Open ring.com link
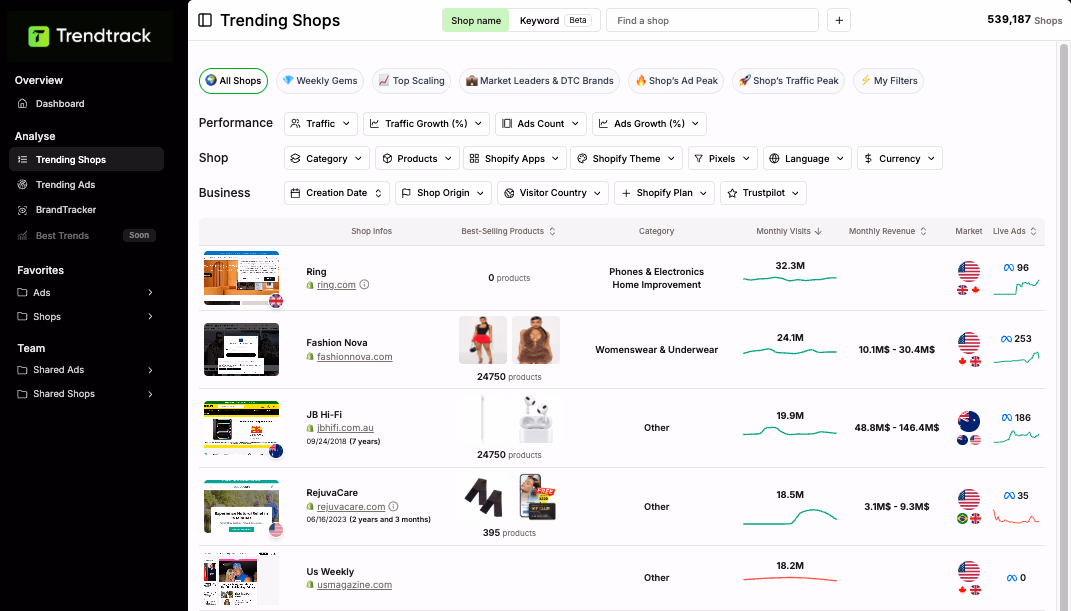This screenshot has width=1071, height=611. point(336,285)
